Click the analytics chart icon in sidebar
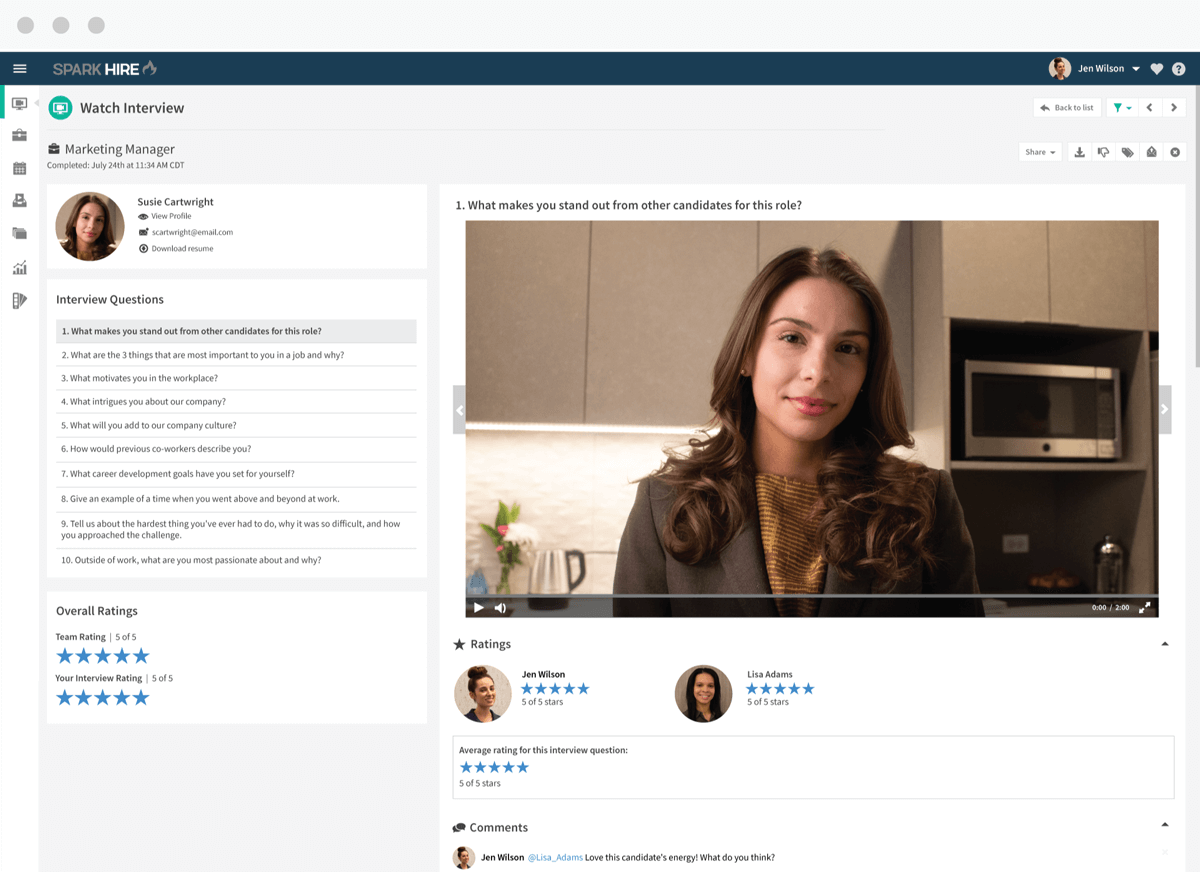 click(x=20, y=267)
